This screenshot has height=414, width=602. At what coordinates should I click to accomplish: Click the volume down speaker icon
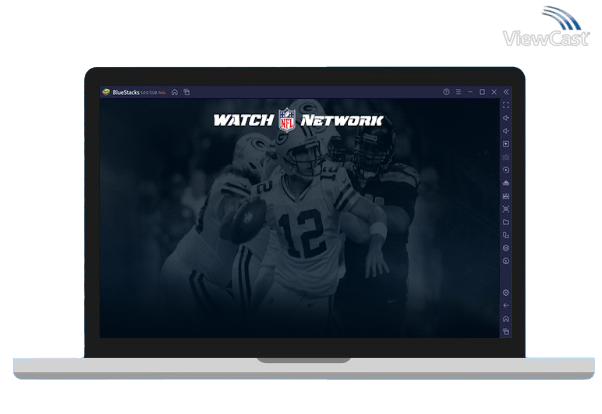(x=506, y=131)
